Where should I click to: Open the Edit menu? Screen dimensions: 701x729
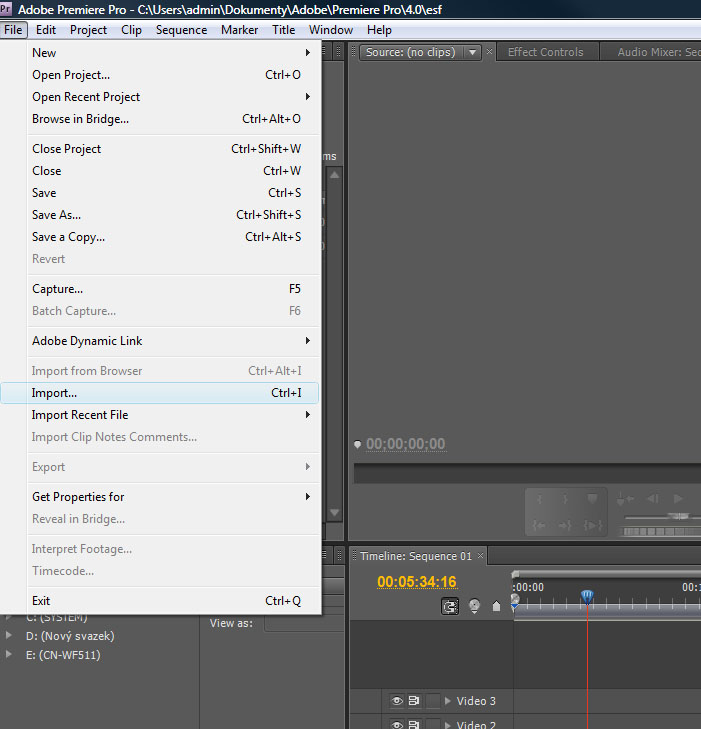coord(46,30)
